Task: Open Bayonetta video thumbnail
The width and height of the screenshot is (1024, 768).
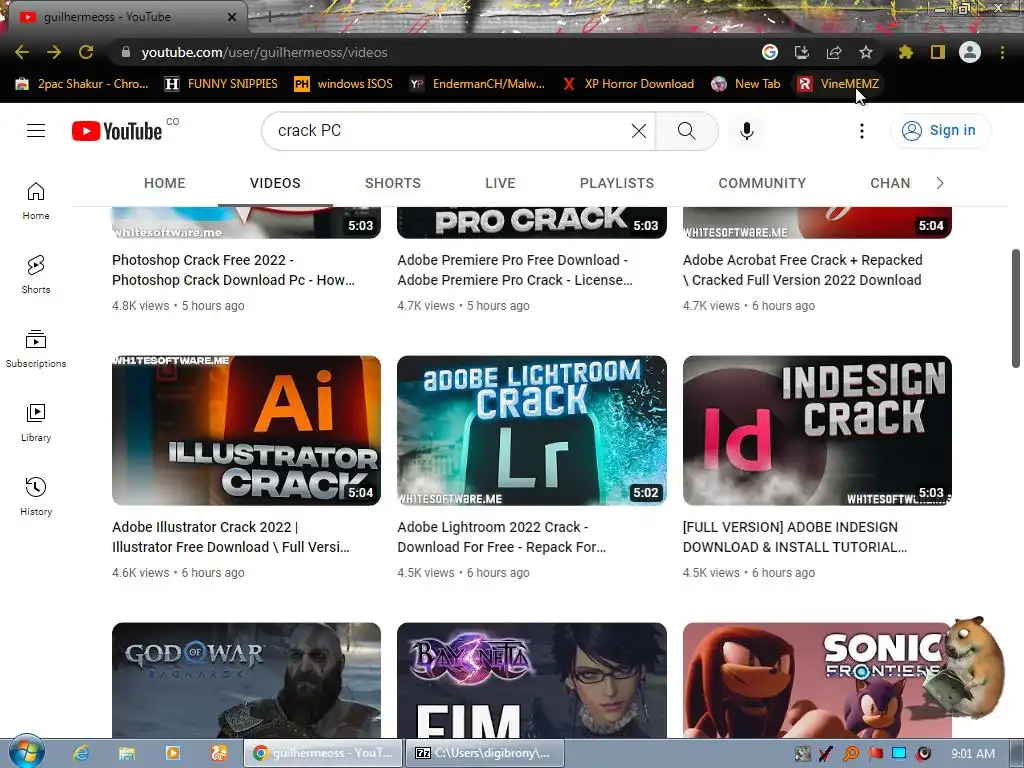Action: 532,680
